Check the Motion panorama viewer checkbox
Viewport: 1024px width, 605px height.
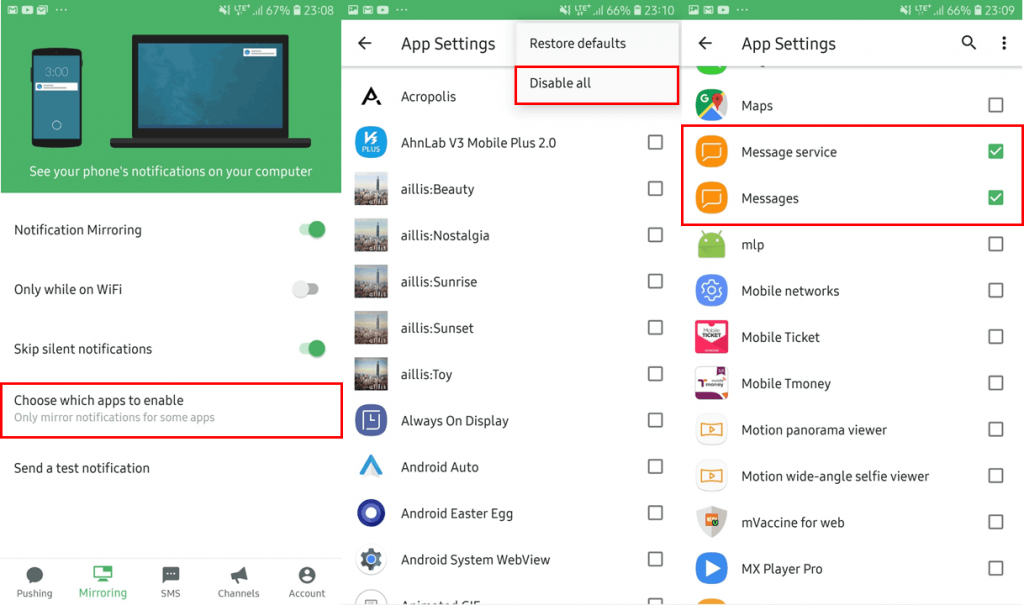pyautogui.click(x=995, y=430)
